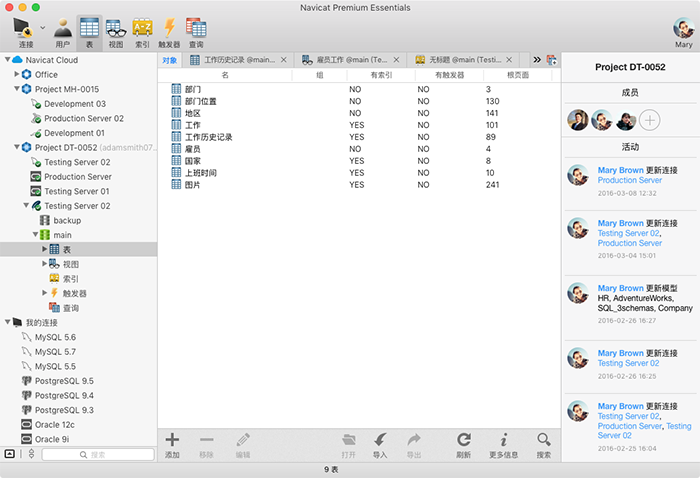
Task: Click the 添加 add button
Action: (172, 445)
